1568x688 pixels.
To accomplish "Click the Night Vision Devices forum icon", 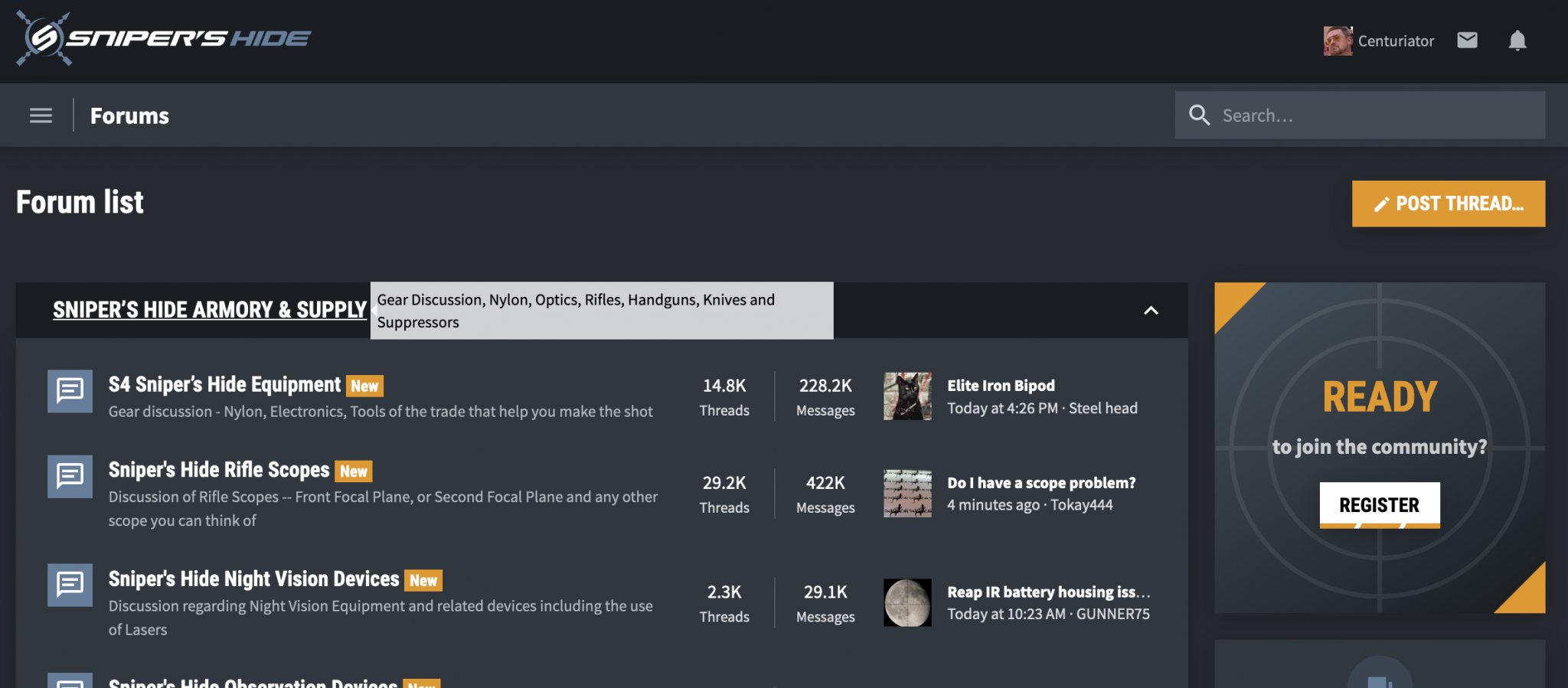I will tap(70, 585).
